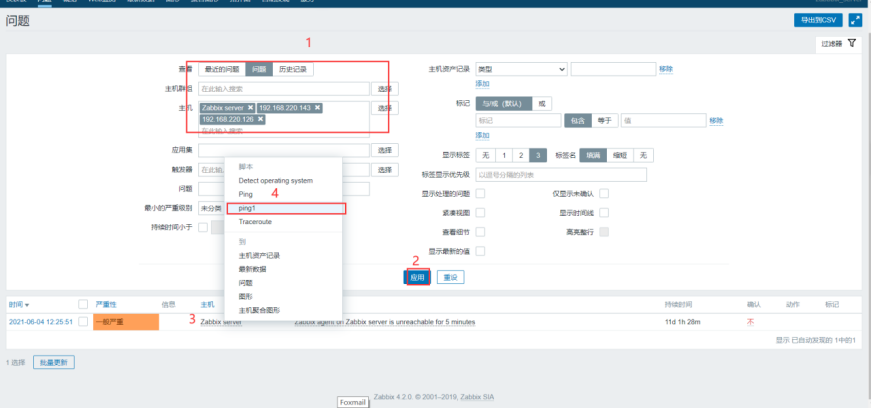Open minimum severity dropdown
The width and height of the screenshot is (872, 408).
(x=211, y=208)
